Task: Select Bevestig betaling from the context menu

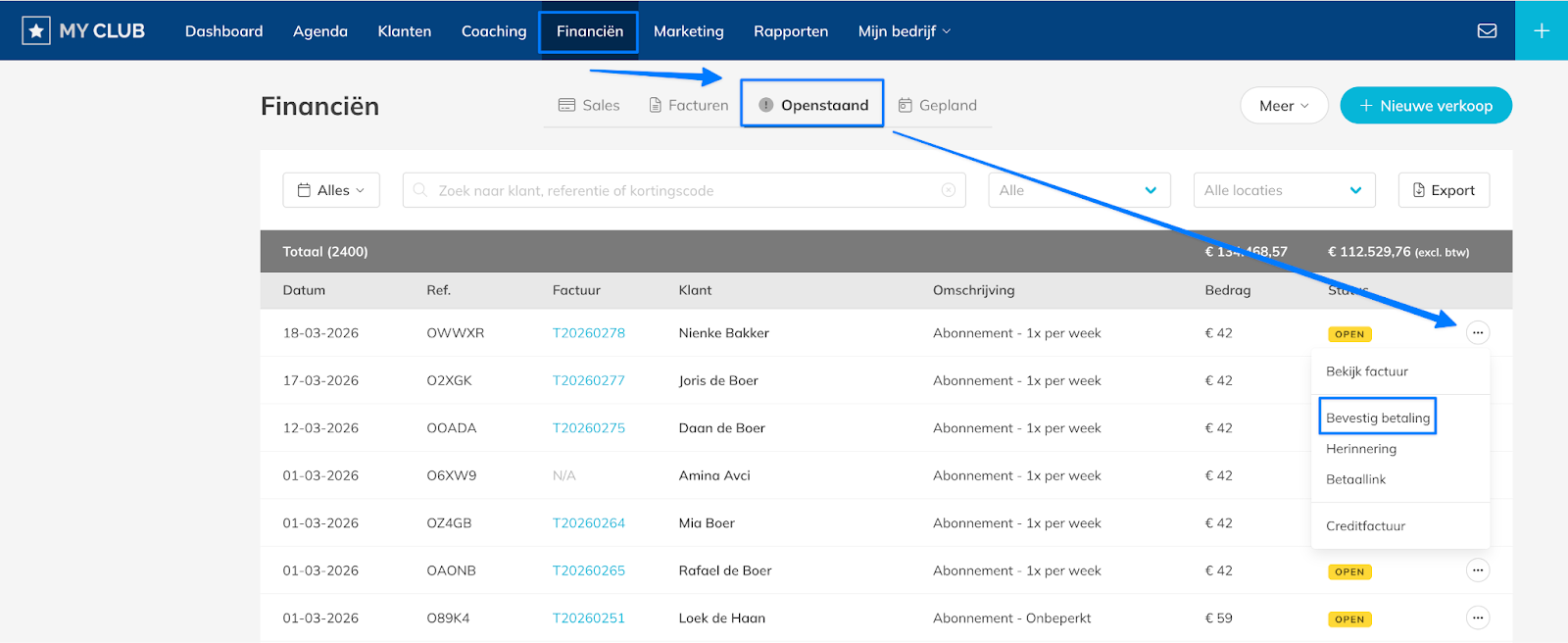Action: (x=1377, y=418)
